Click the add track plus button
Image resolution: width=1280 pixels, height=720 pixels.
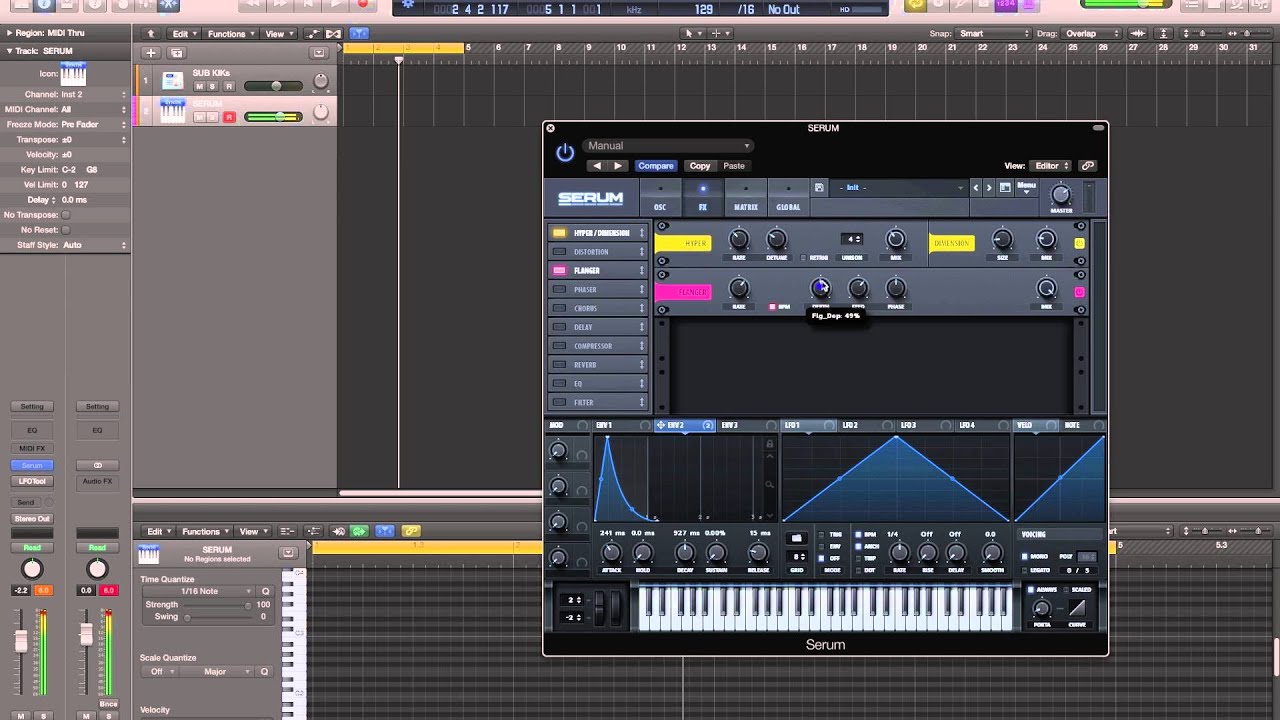pos(151,53)
